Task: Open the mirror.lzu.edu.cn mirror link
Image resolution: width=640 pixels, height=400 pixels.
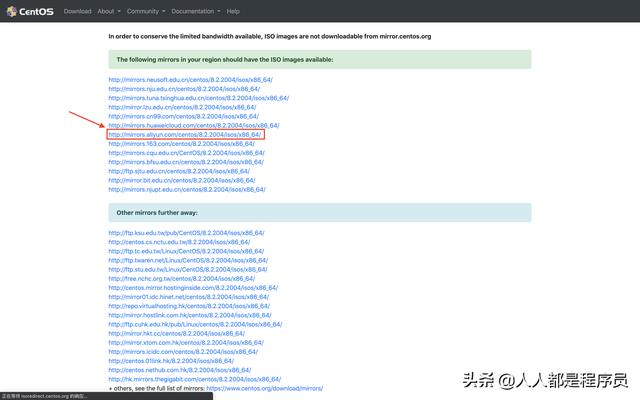Action: 182,107
